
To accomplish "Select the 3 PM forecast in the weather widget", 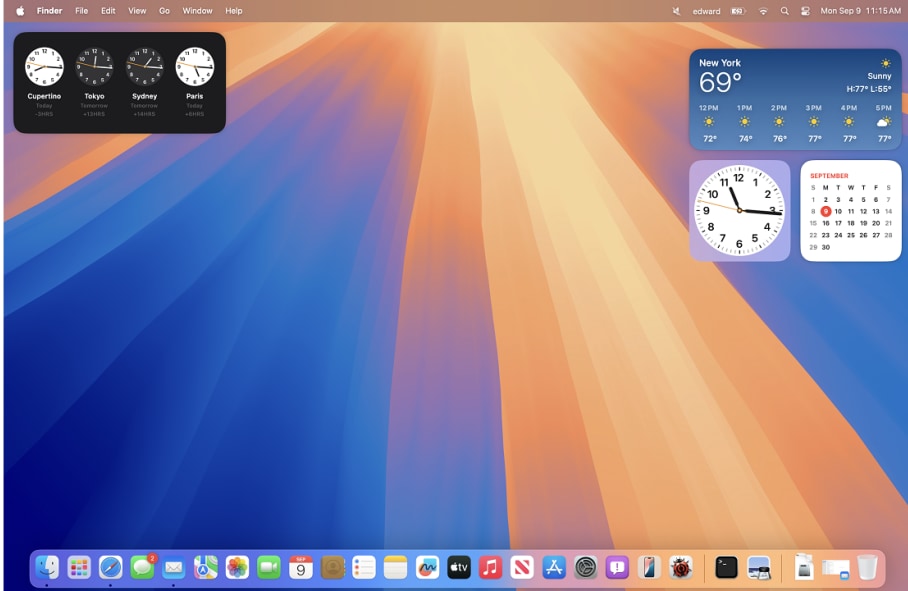I will click(814, 123).
